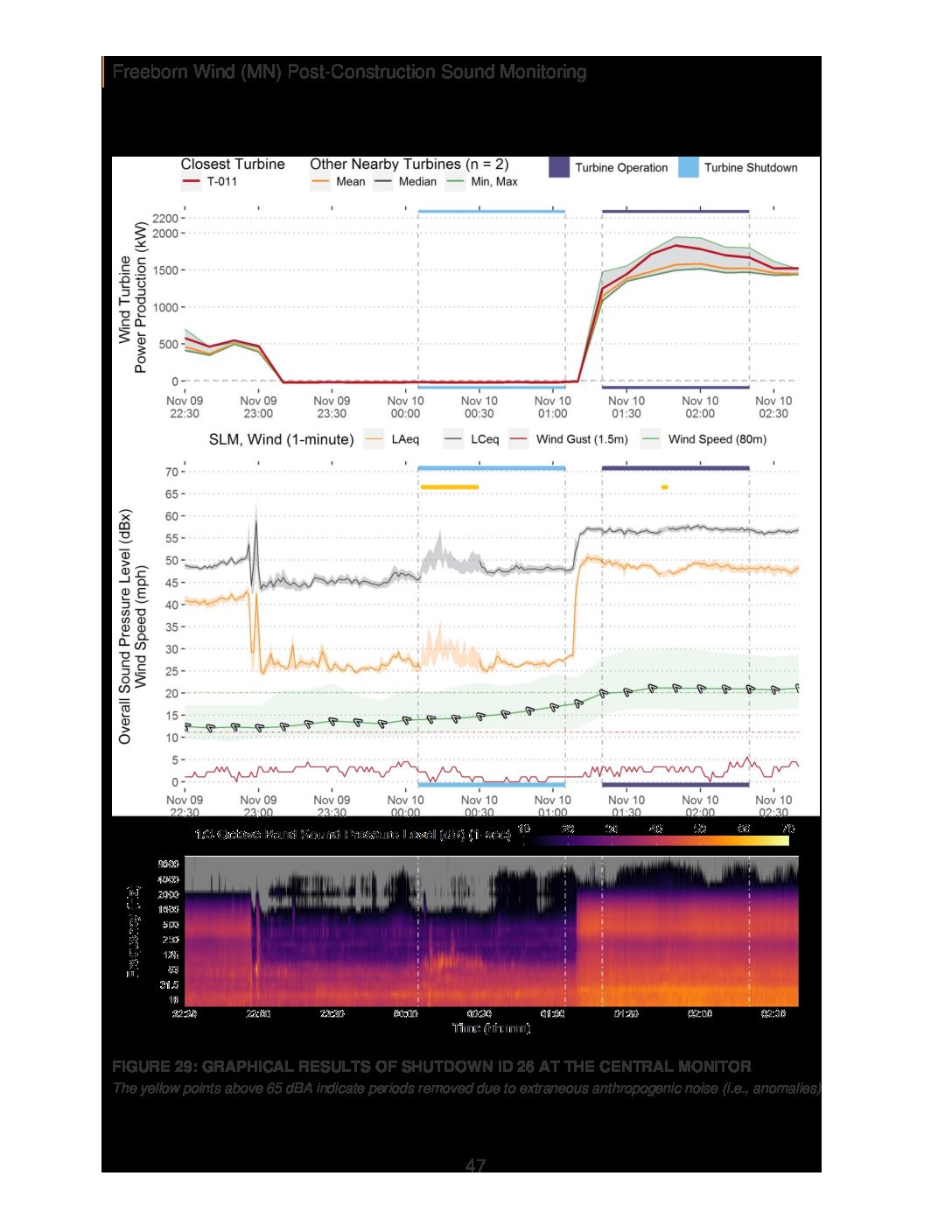
Task: Select the LCeq legend key
Action: [453, 439]
